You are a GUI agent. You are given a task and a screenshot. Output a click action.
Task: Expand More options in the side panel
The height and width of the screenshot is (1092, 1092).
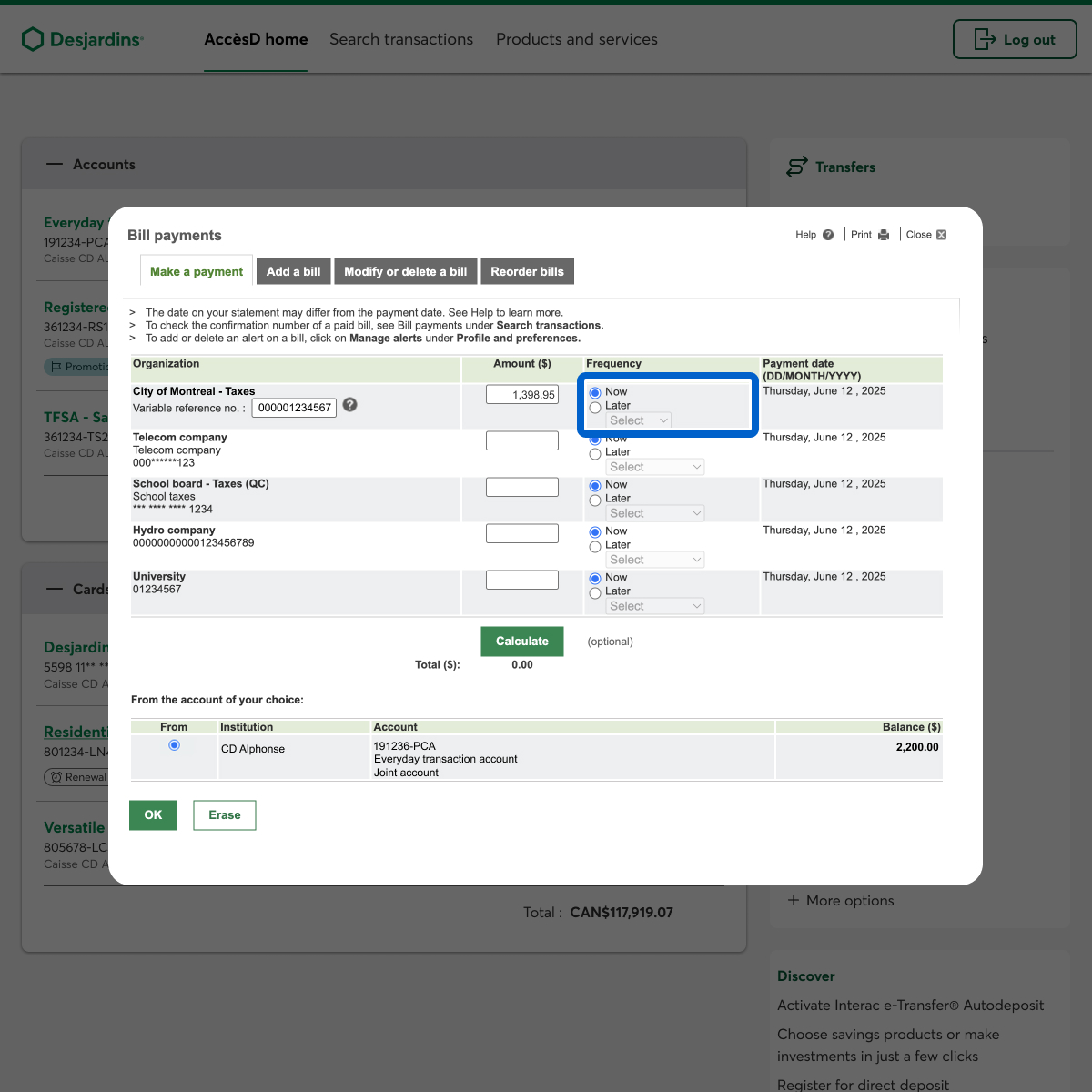click(x=841, y=900)
